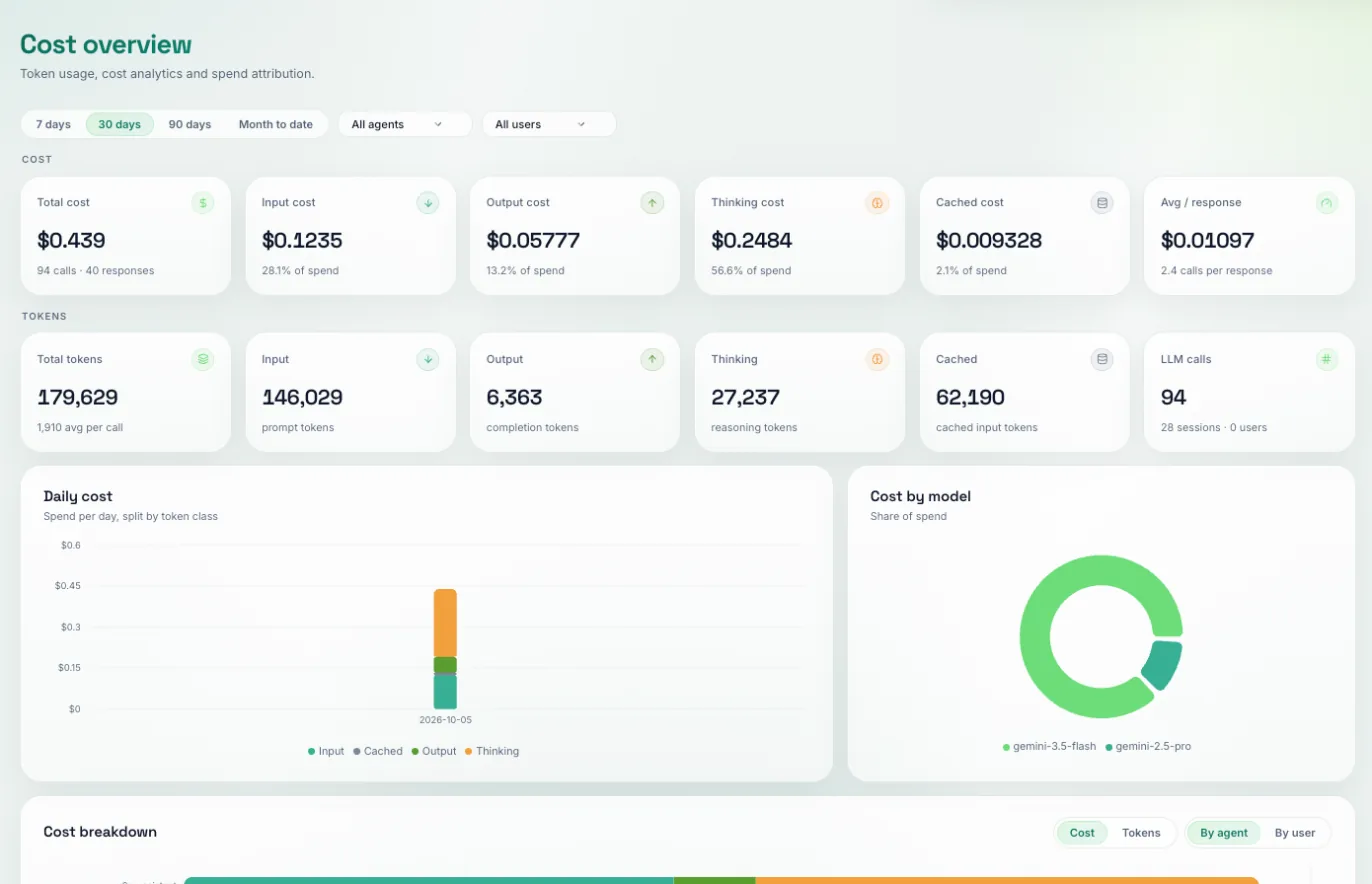This screenshot has width=1372, height=884.
Task: Click the Thinking cost value $0.2484
Action: (x=754, y=240)
